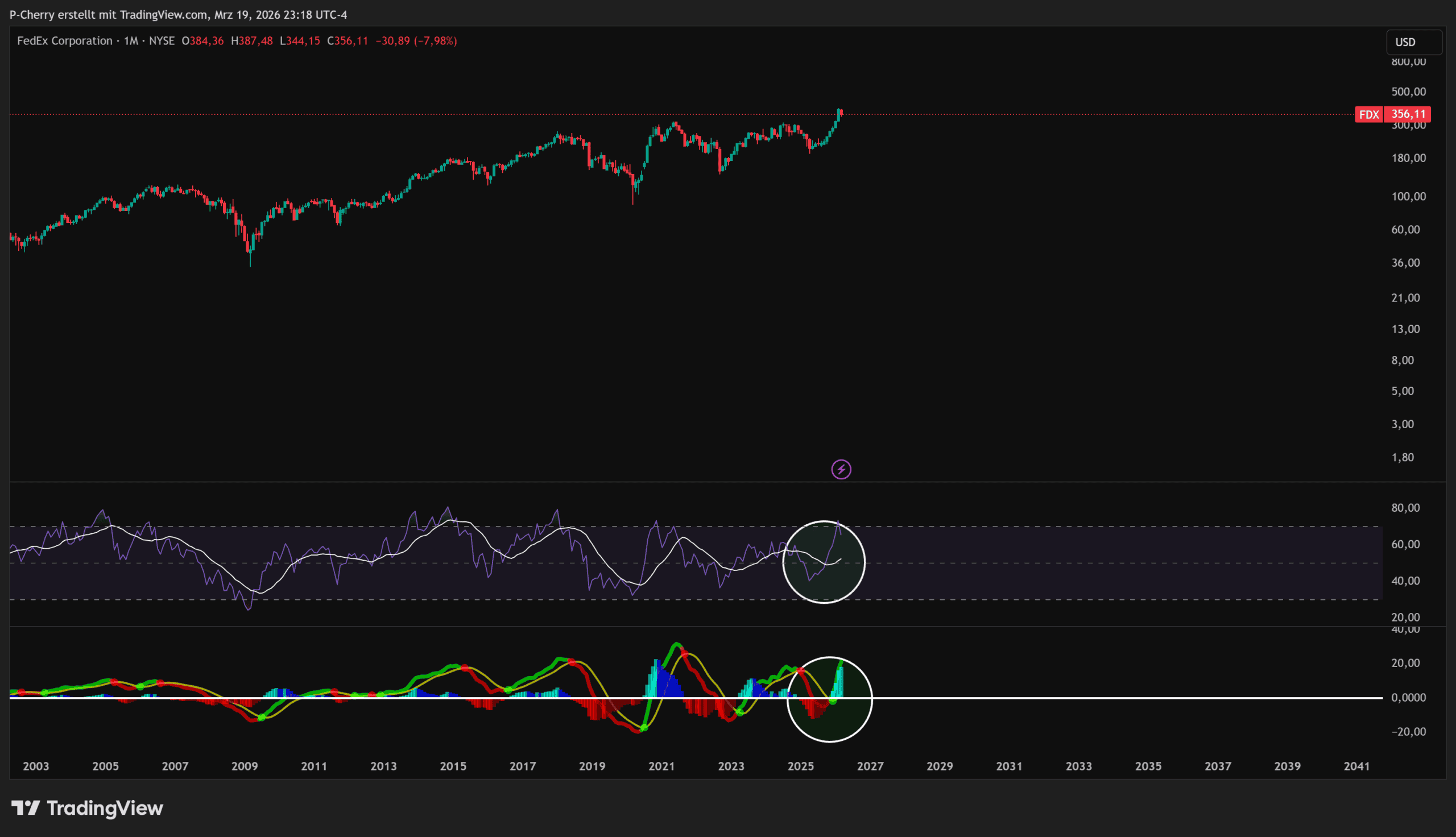Click the 80,00 label on RSI scale

point(1405,508)
